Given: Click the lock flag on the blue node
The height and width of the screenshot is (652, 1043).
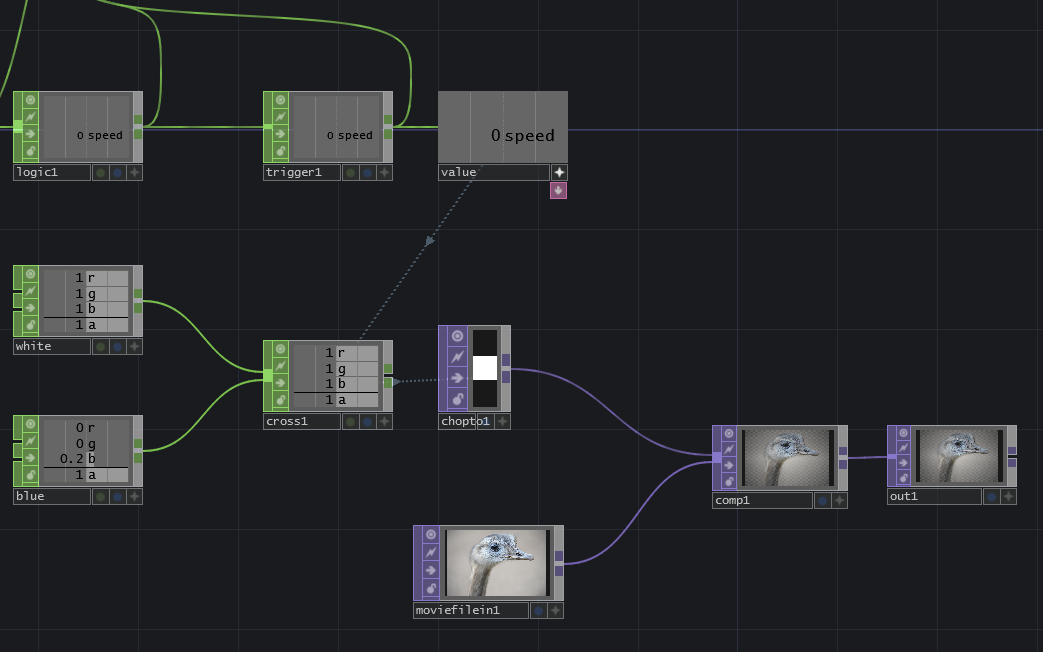Looking at the screenshot, I should pos(28,474).
